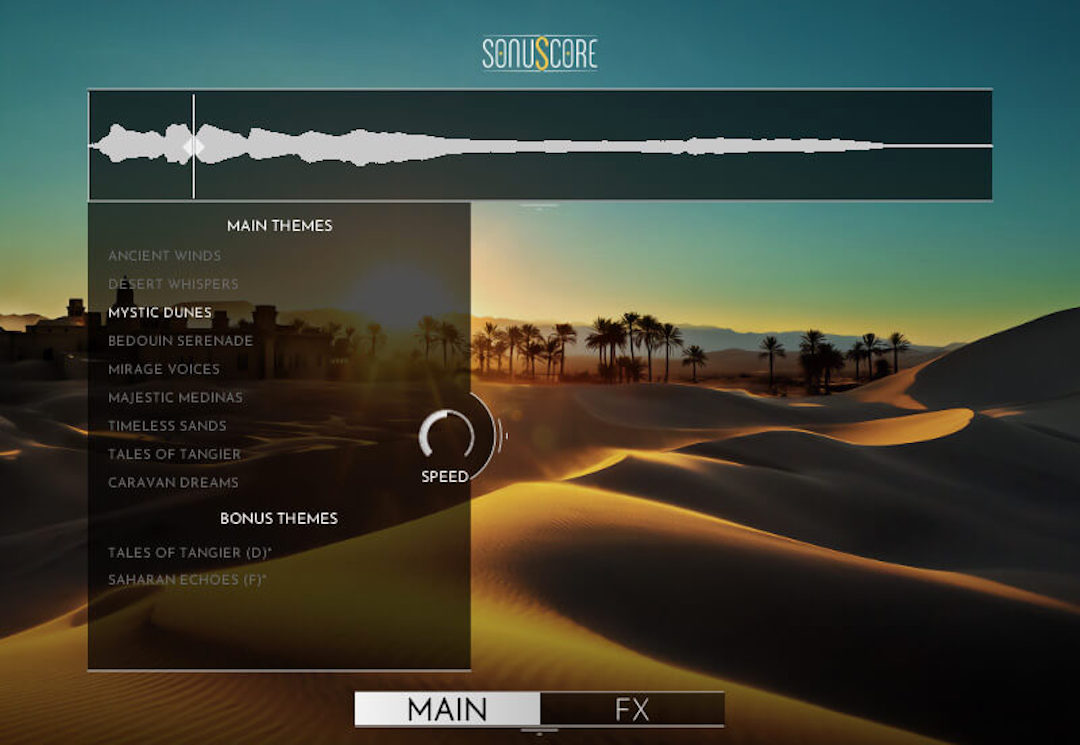Click the small handle below the waveform display
Viewport: 1080px width, 745px height.
540,208
